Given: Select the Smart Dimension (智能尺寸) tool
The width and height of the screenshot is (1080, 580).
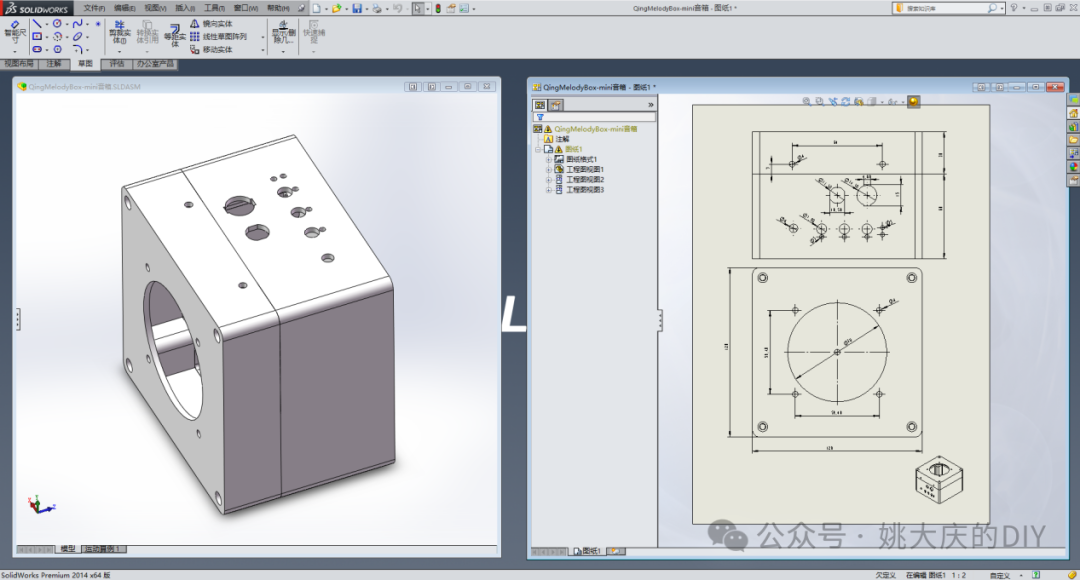Looking at the screenshot, I should click(15, 30).
